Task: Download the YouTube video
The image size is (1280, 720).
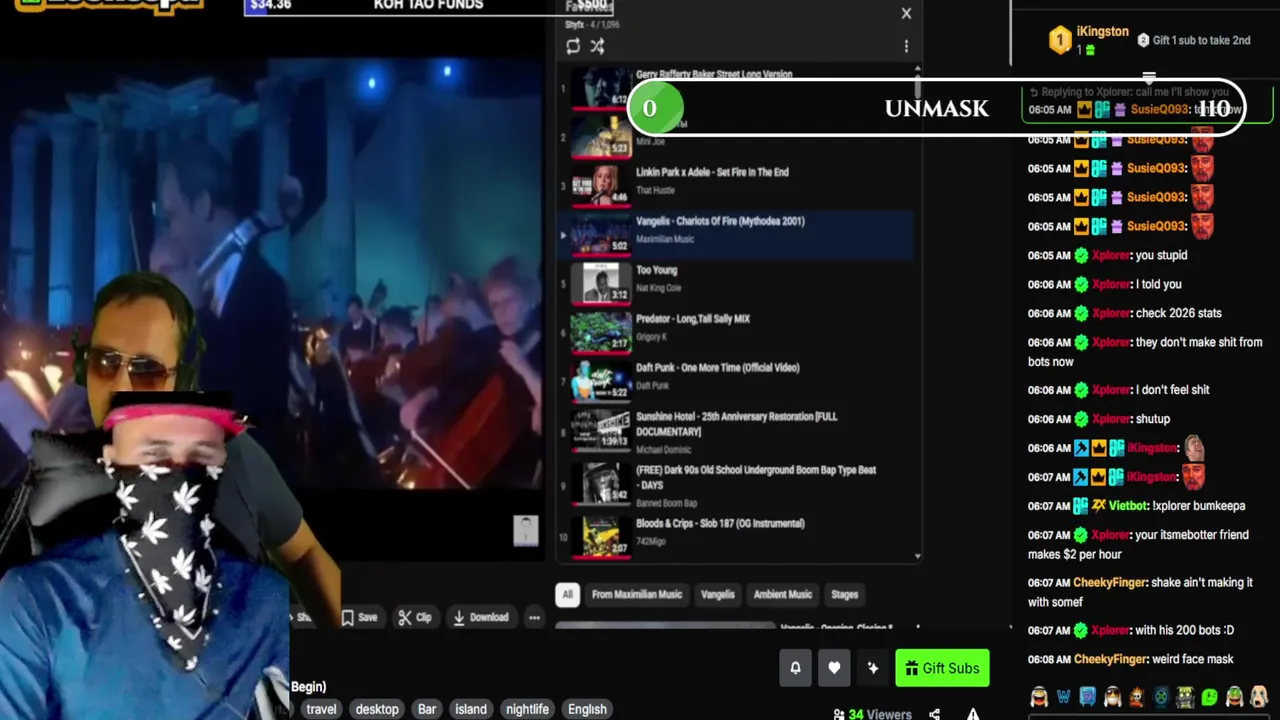Action: (x=480, y=617)
